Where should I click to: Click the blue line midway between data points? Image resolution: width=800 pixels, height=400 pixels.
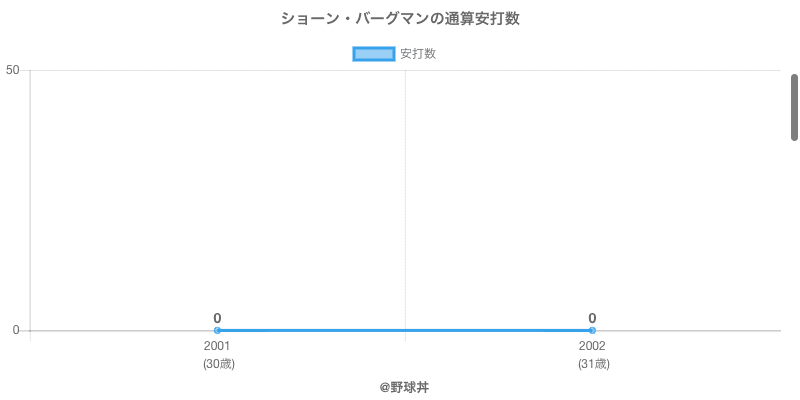[x=404, y=330]
